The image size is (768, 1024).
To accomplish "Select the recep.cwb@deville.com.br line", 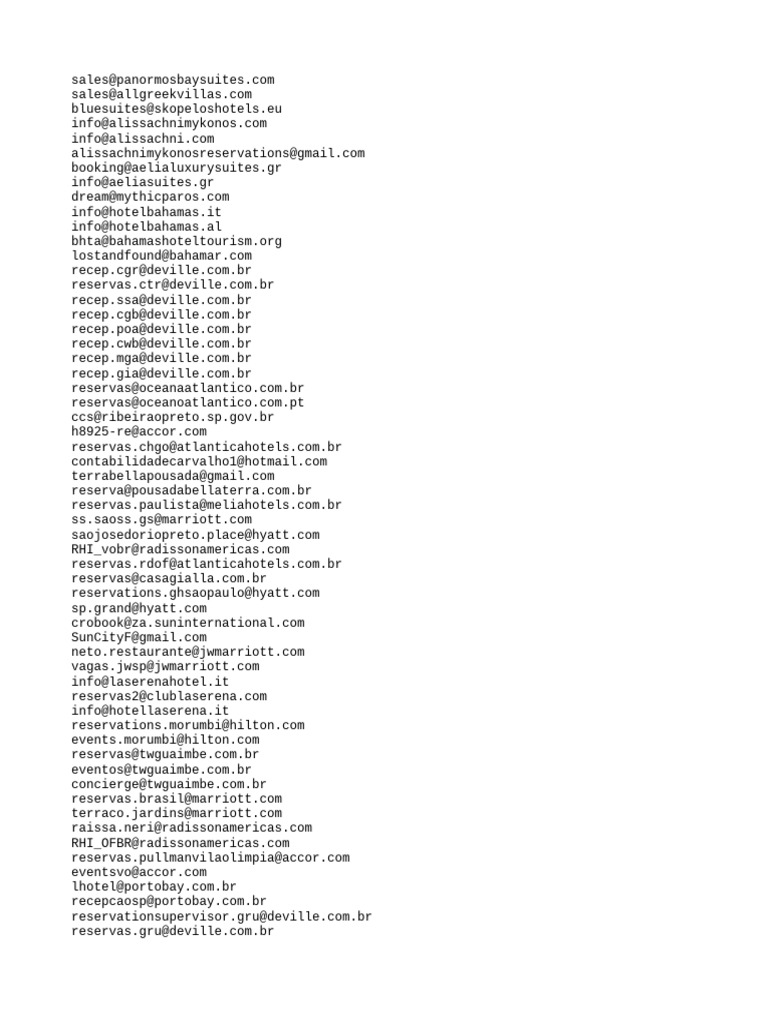I will pos(161,344).
